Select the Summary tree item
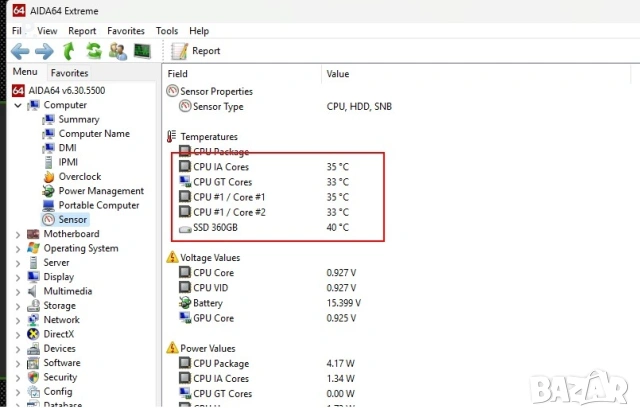This screenshot has width=640, height=417. tap(79, 119)
